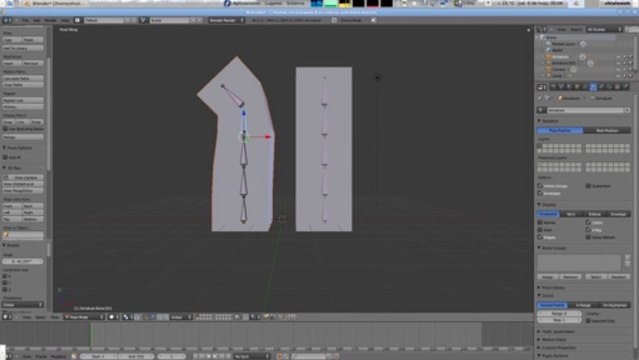Enable ghost Selected Only checkbox
This screenshot has height=360, width=639.
[x=588, y=321]
